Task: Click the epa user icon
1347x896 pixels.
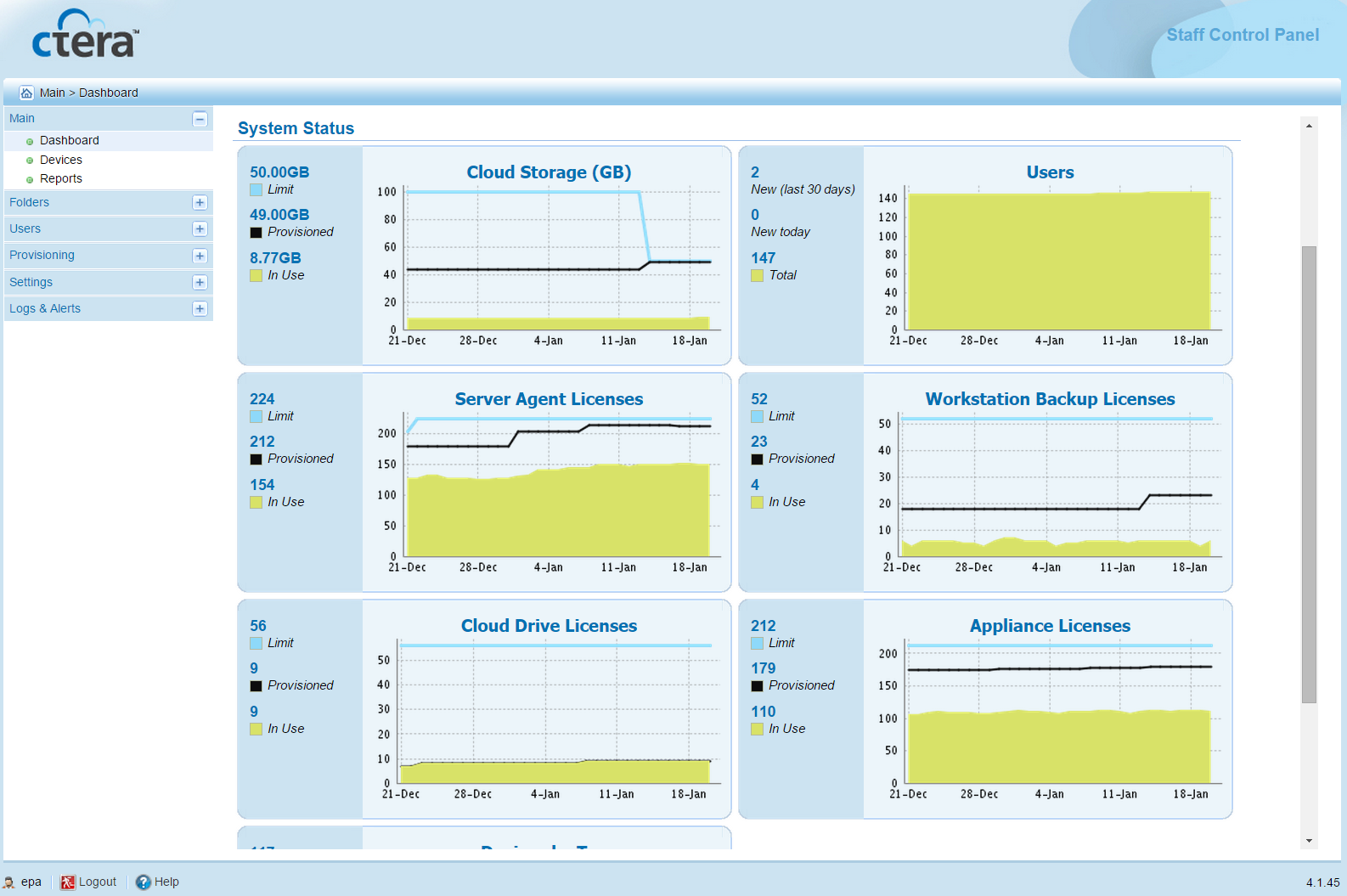Action: (8, 882)
